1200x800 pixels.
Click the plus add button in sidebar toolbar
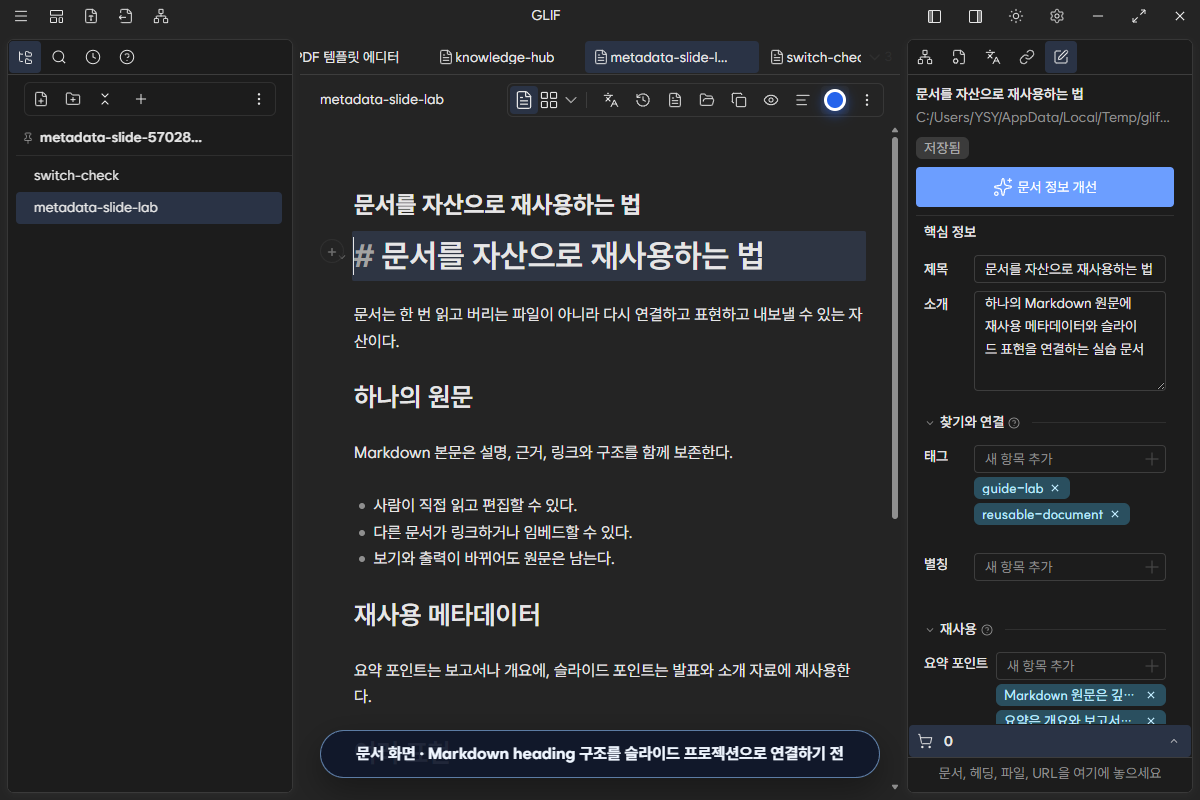(x=141, y=99)
